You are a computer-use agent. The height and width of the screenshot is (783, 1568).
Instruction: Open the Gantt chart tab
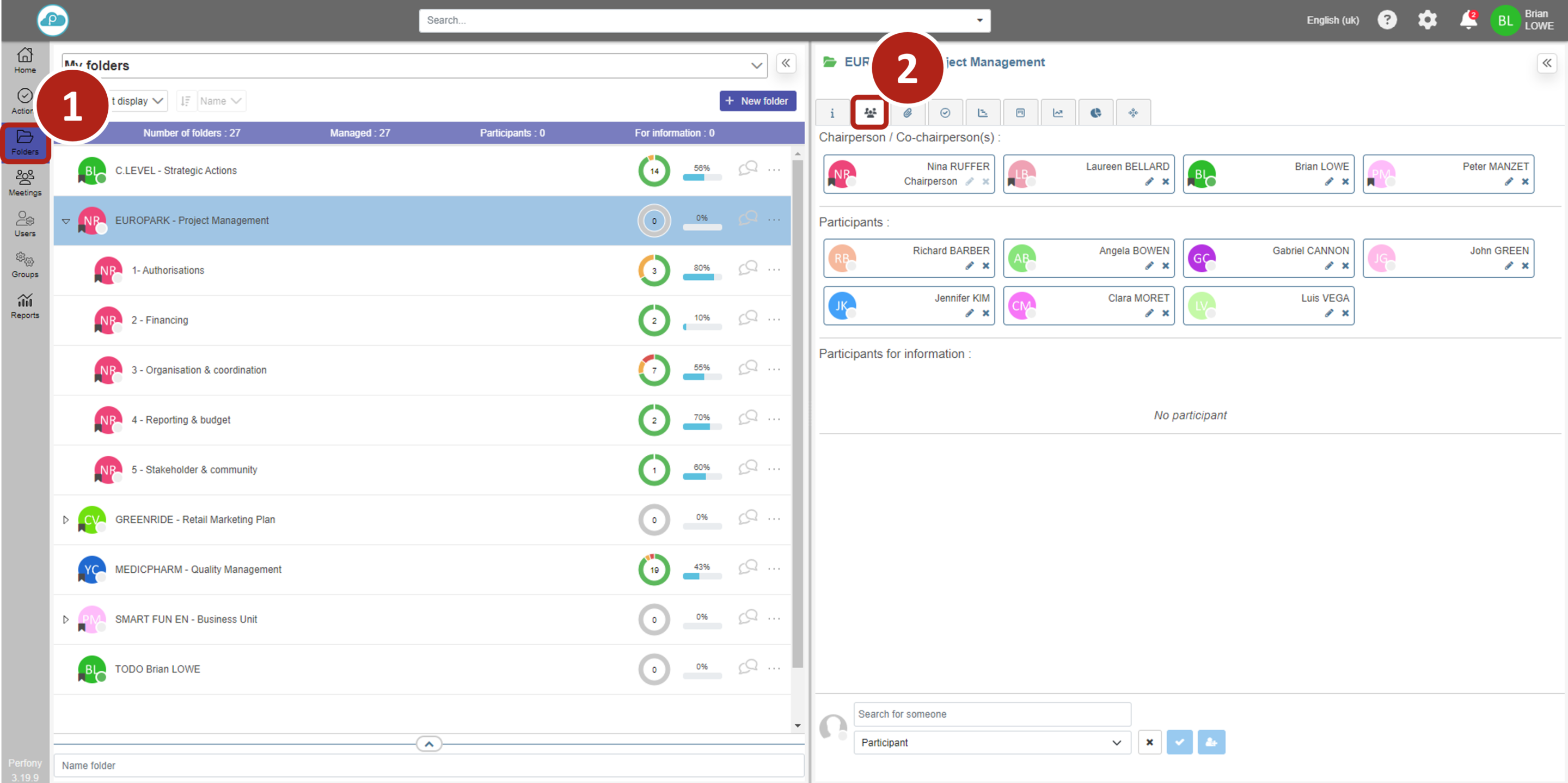coord(982,113)
